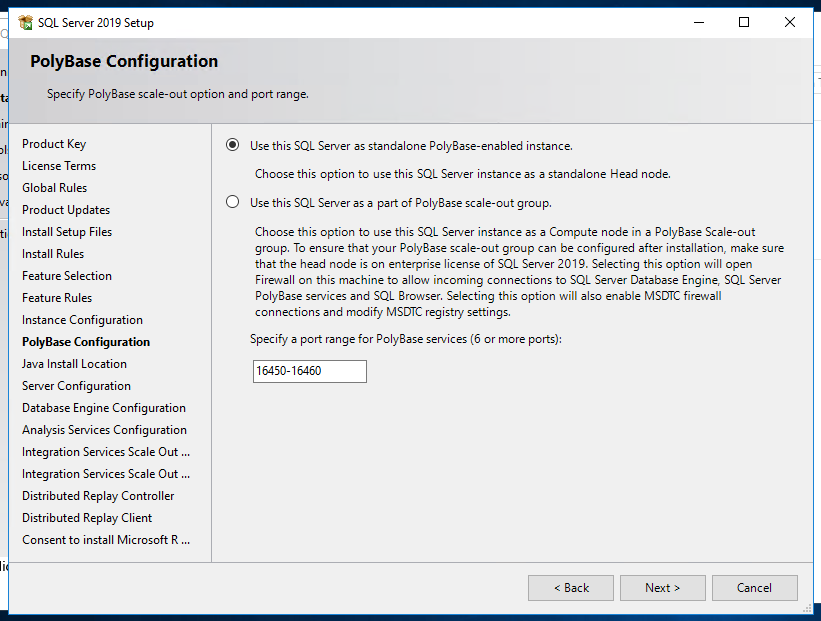Choose PolyBase scale-out group radio option
This screenshot has width=821, height=621.
point(232,202)
